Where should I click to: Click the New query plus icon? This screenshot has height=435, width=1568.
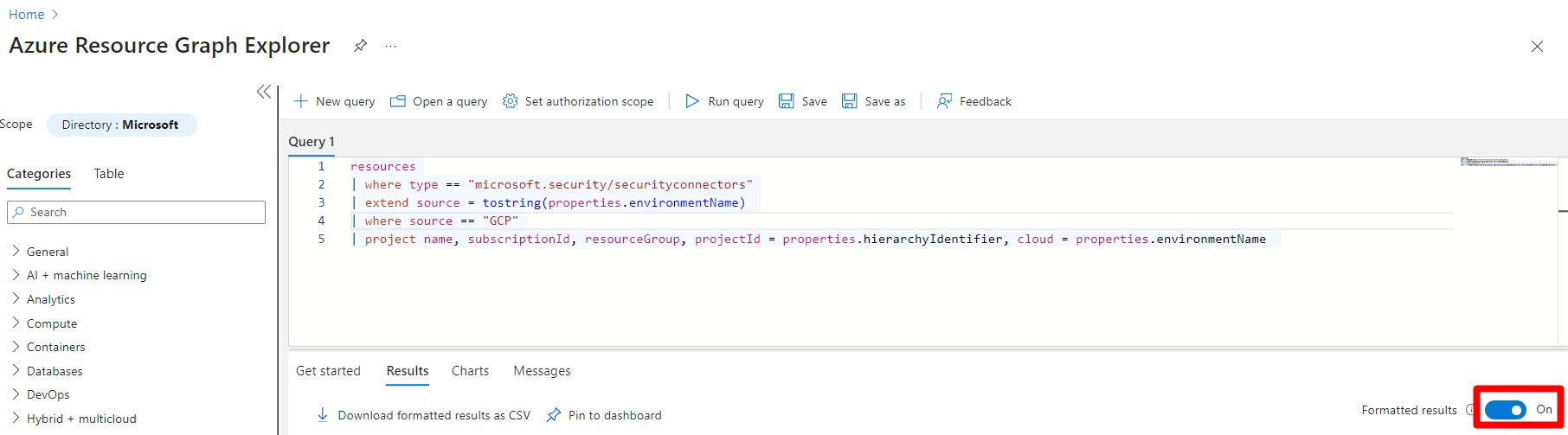(x=301, y=101)
